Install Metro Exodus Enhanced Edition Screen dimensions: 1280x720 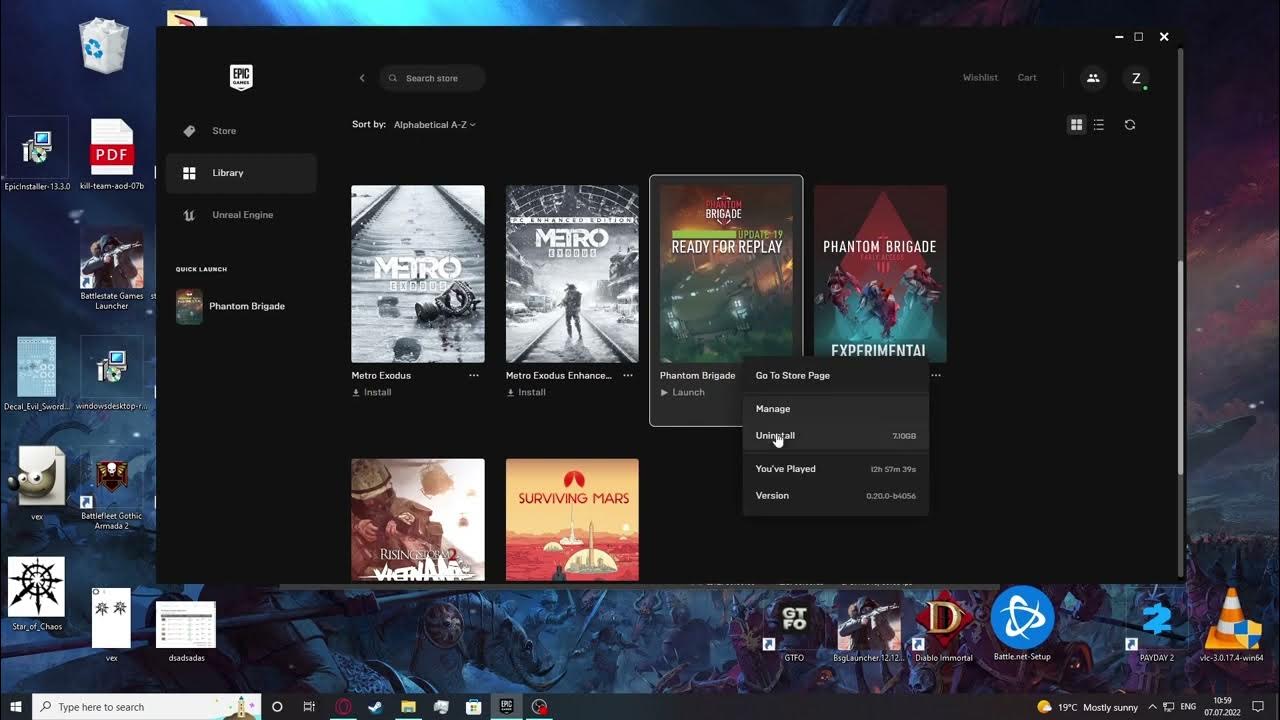526,393
